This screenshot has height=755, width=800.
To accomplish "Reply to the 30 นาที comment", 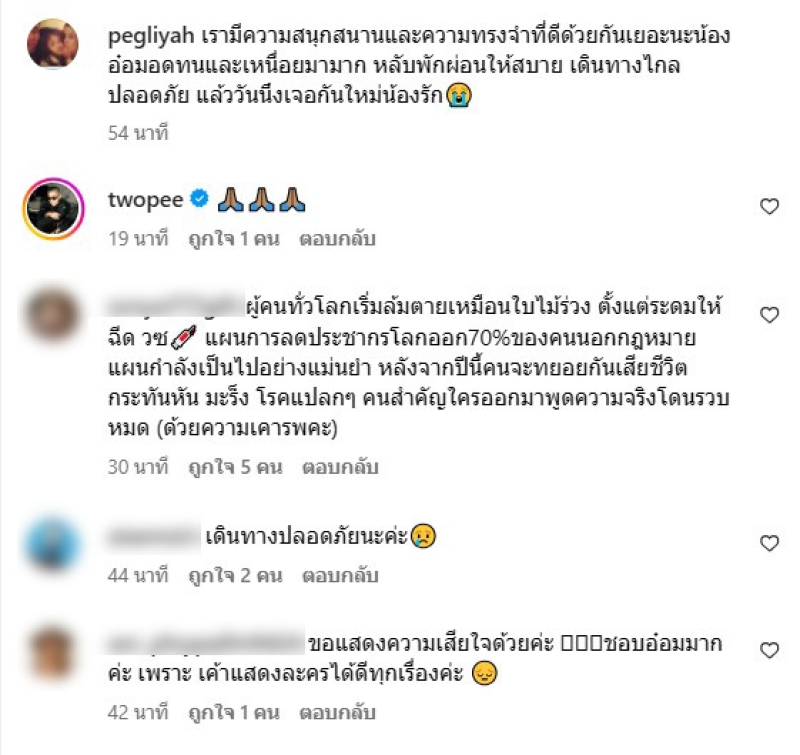I will (x=340, y=467).
